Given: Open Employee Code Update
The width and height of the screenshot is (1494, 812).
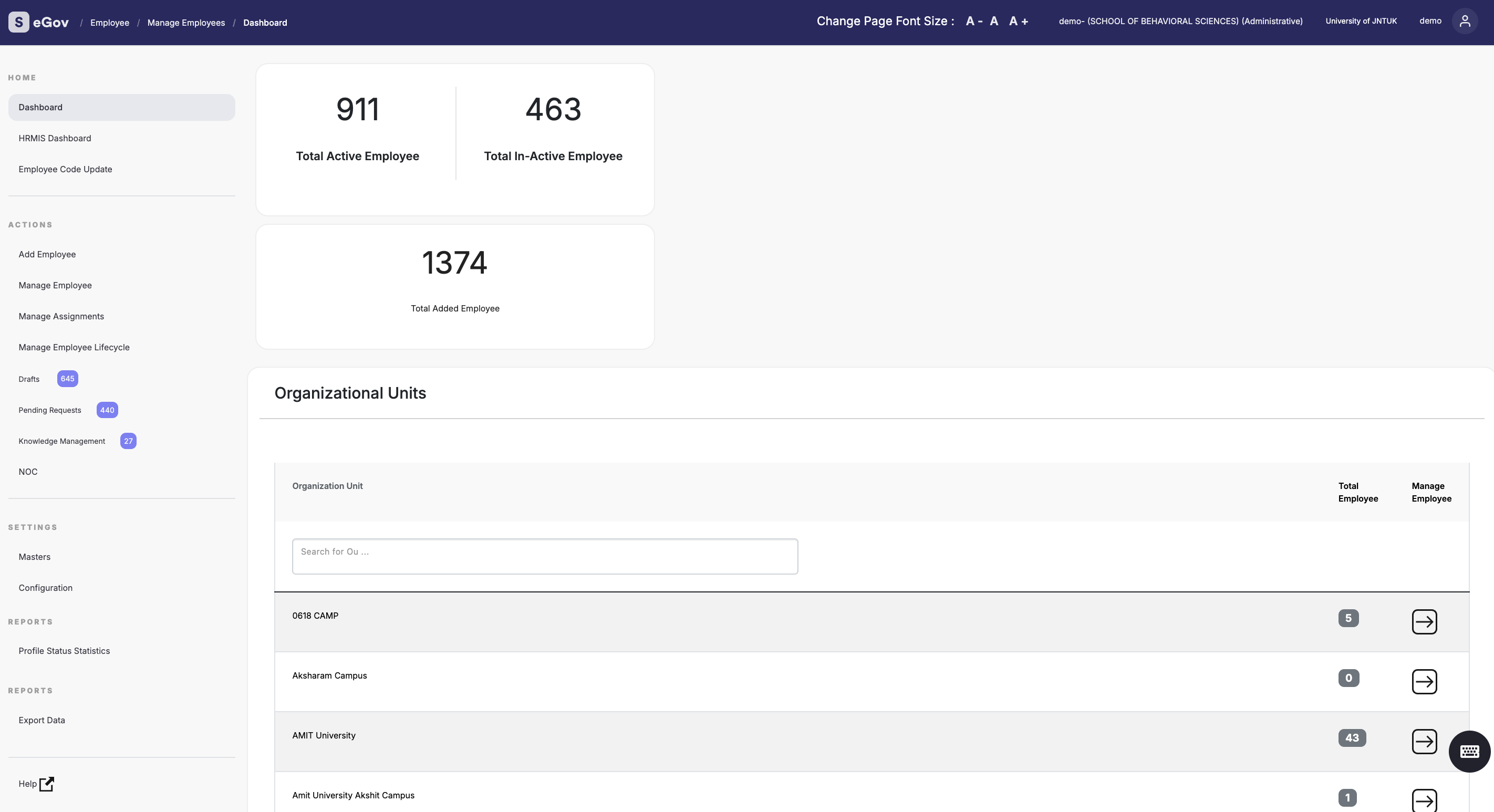Looking at the screenshot, I should point(66,169).
